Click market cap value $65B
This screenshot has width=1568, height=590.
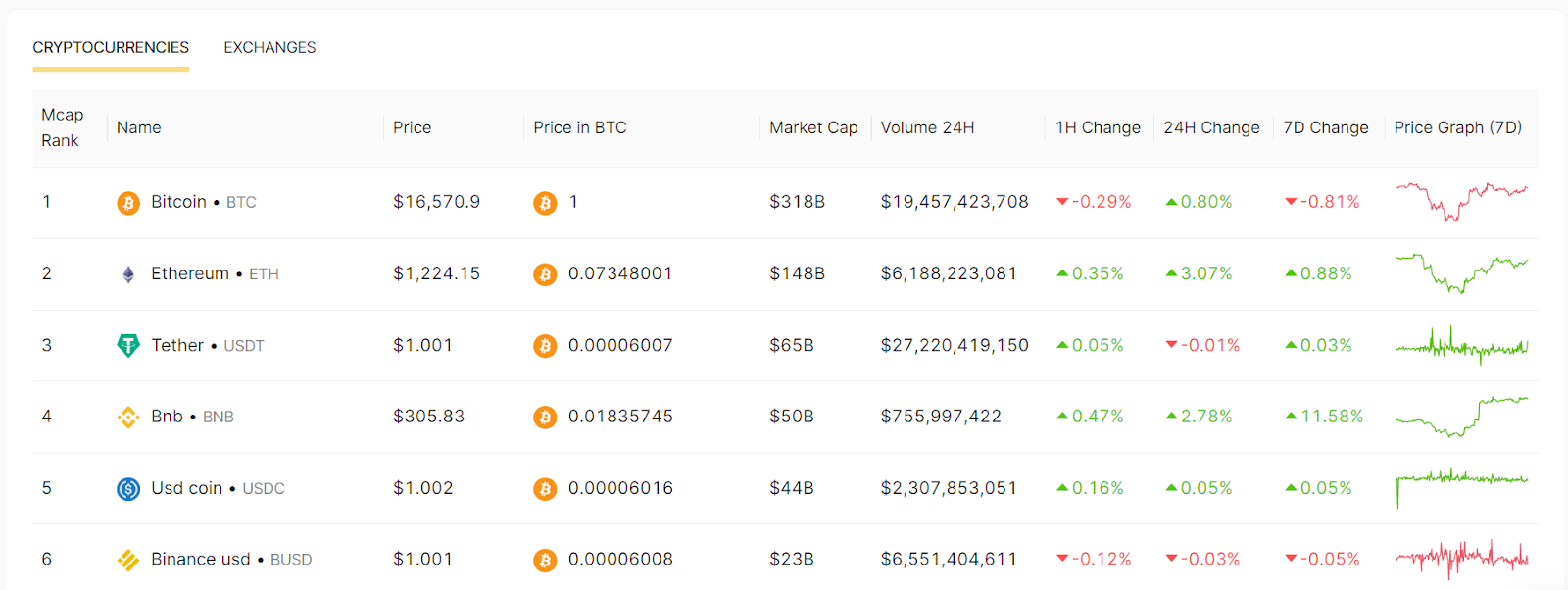click(x=792, y=345)
